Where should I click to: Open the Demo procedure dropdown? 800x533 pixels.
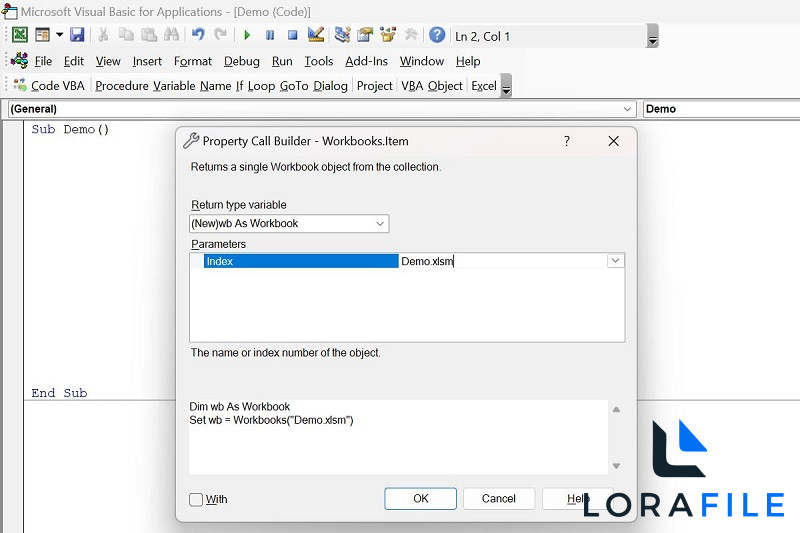point(721,109)
